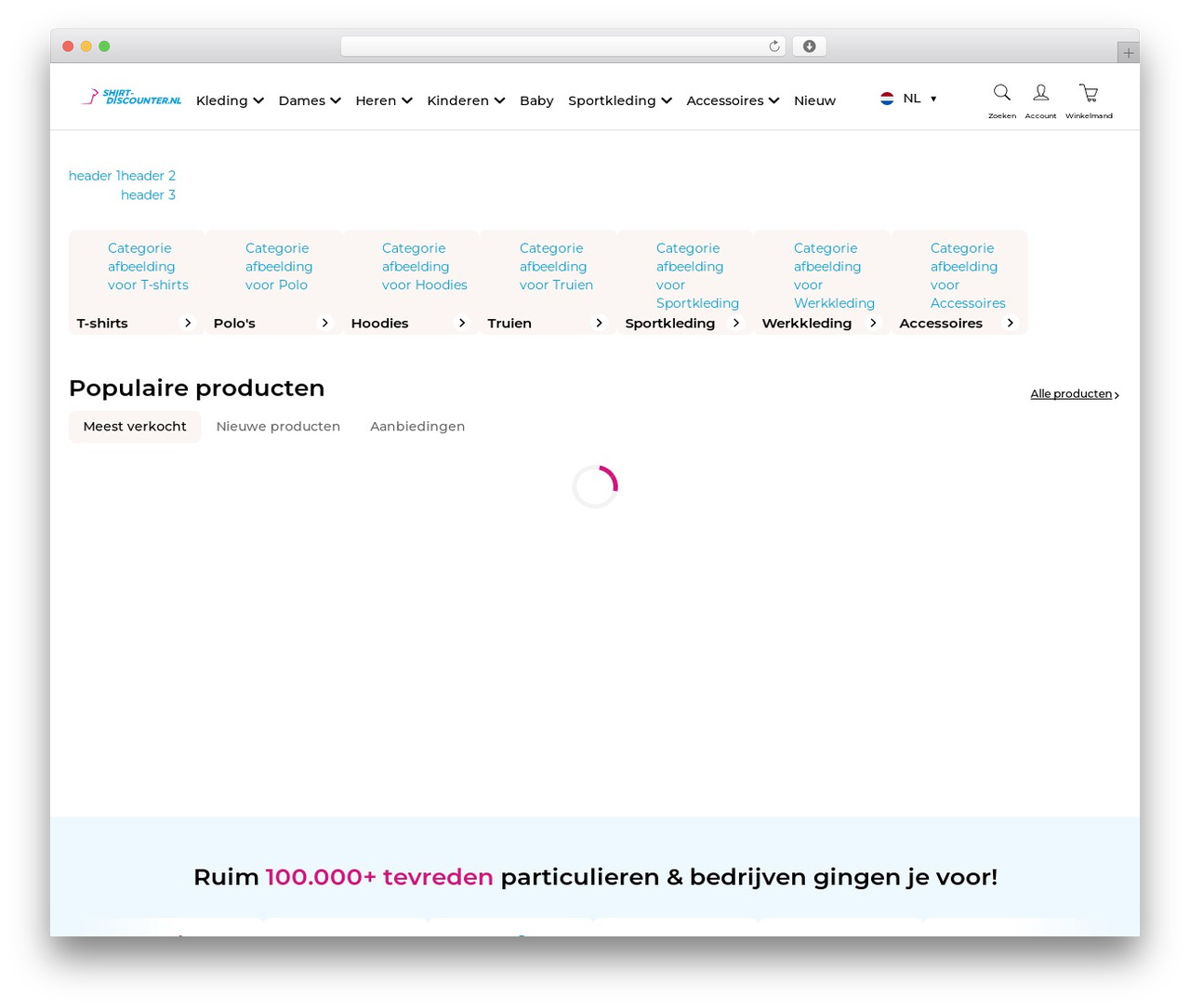Open the T-shirts category label
Viewport: 1190px width, 1008px height.
coord(102,324)
